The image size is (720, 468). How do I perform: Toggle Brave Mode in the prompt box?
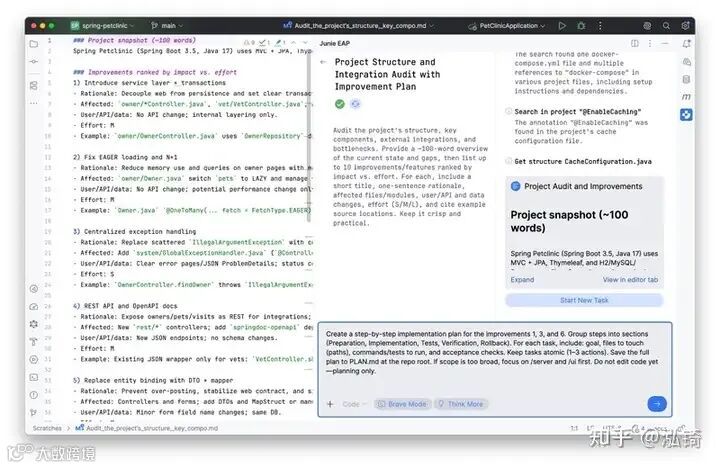click(x=403, y=404)
